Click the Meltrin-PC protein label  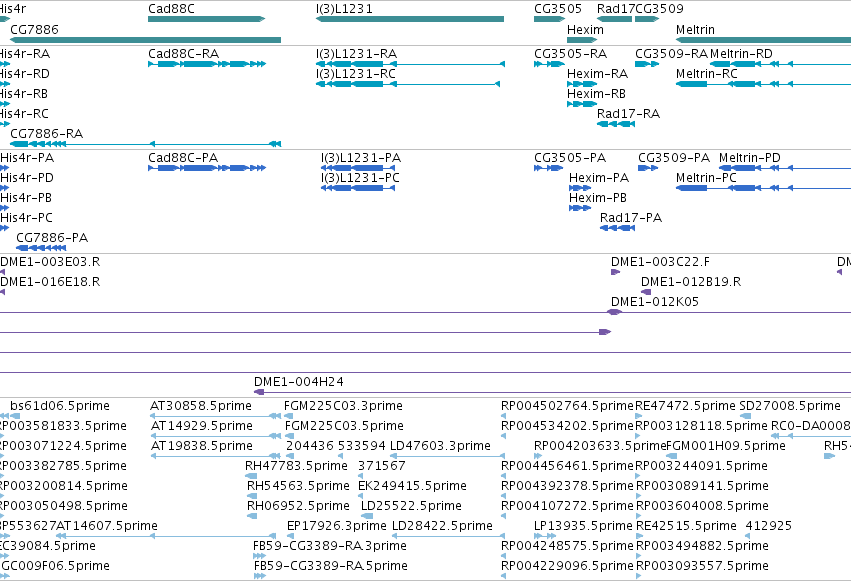point(706,178)
